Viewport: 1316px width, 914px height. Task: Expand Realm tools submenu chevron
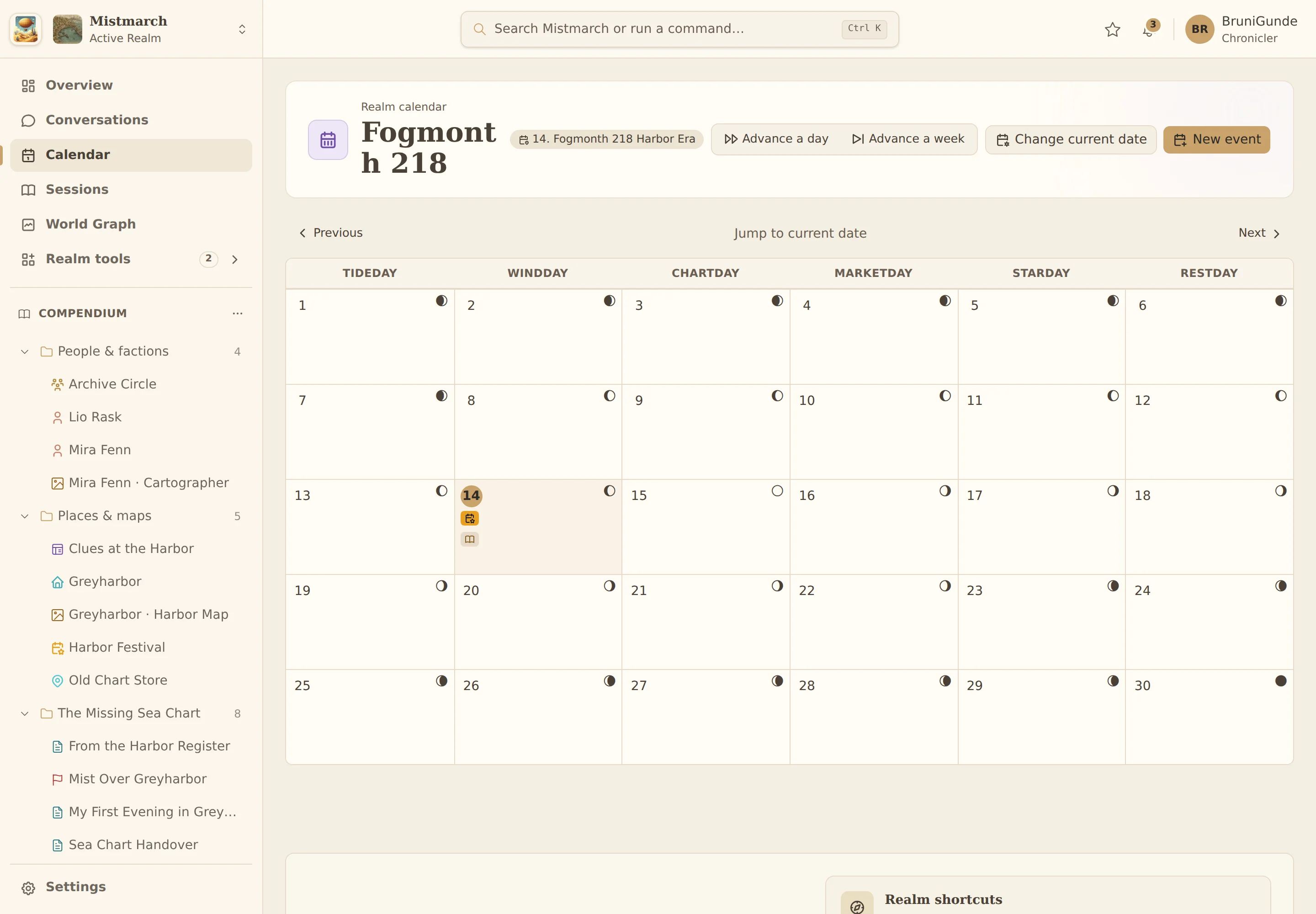coord(235,260)
